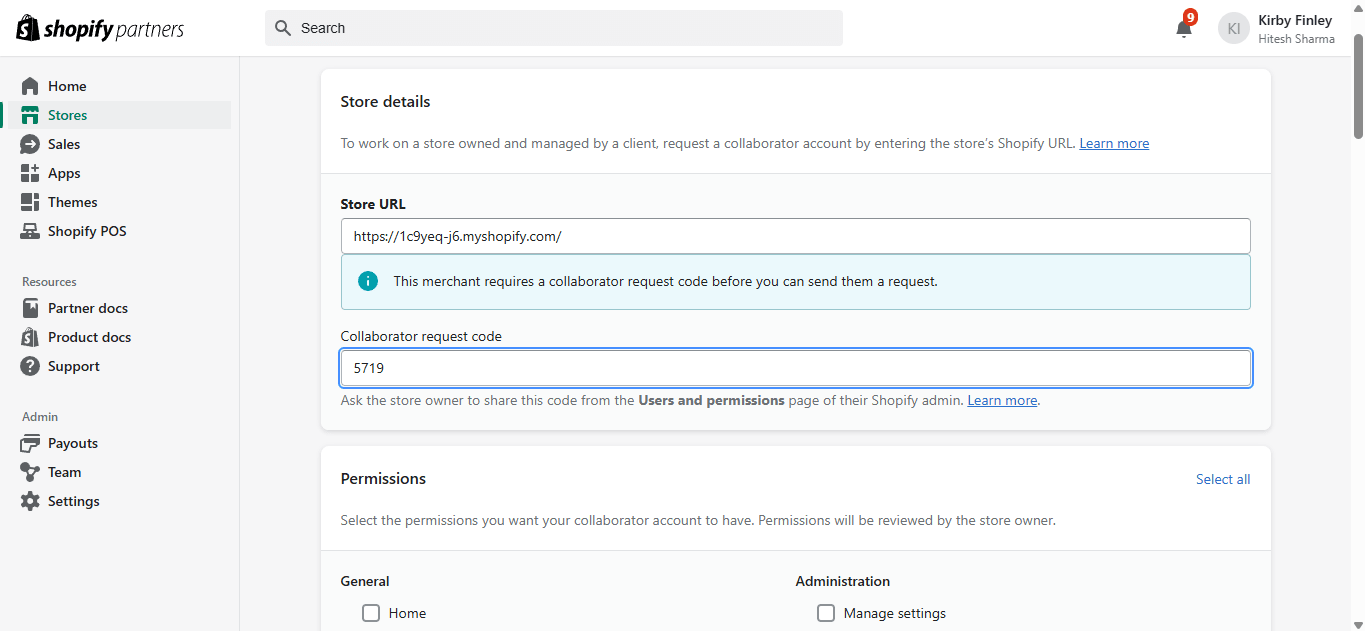Click the page vertical scrollbar thumb
The width and height of the screenshot is (1365, 631).
pos(1358,85)
